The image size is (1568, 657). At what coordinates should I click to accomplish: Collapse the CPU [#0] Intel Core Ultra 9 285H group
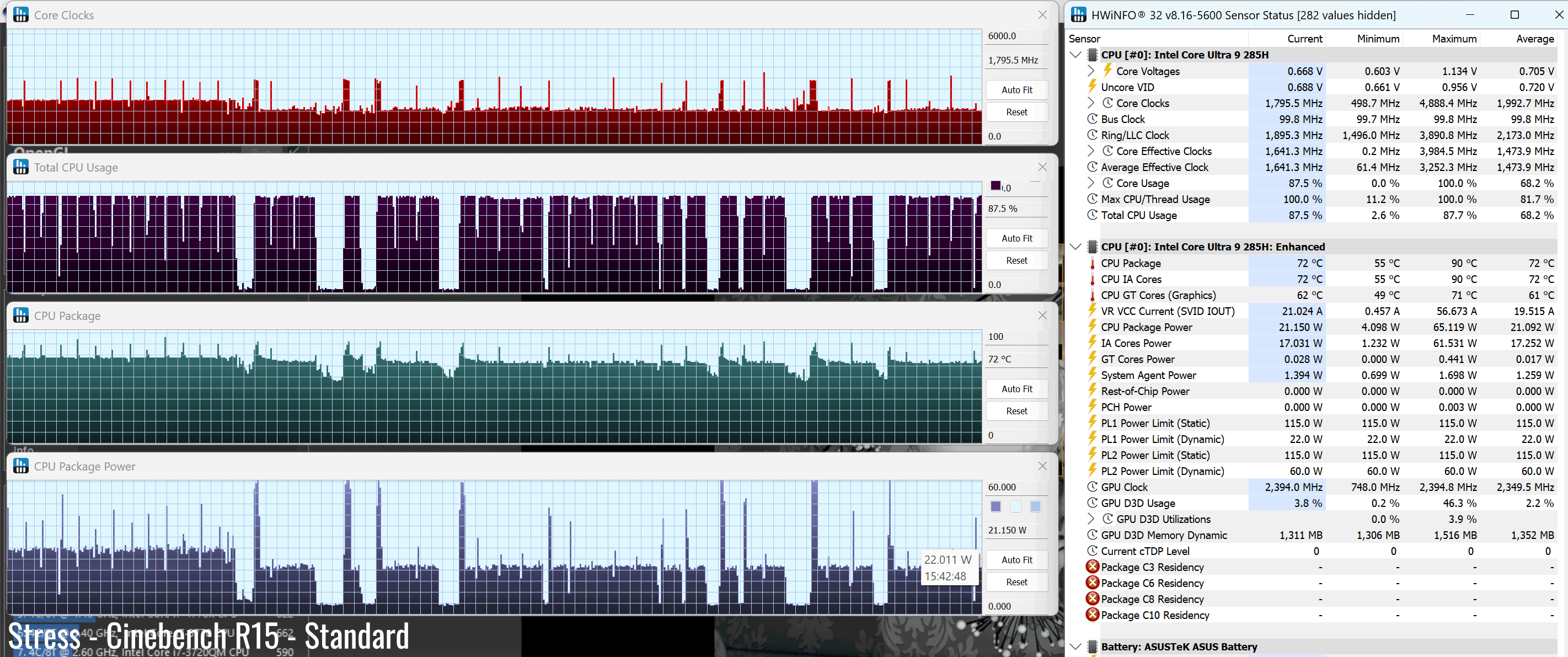(1075, 55)
